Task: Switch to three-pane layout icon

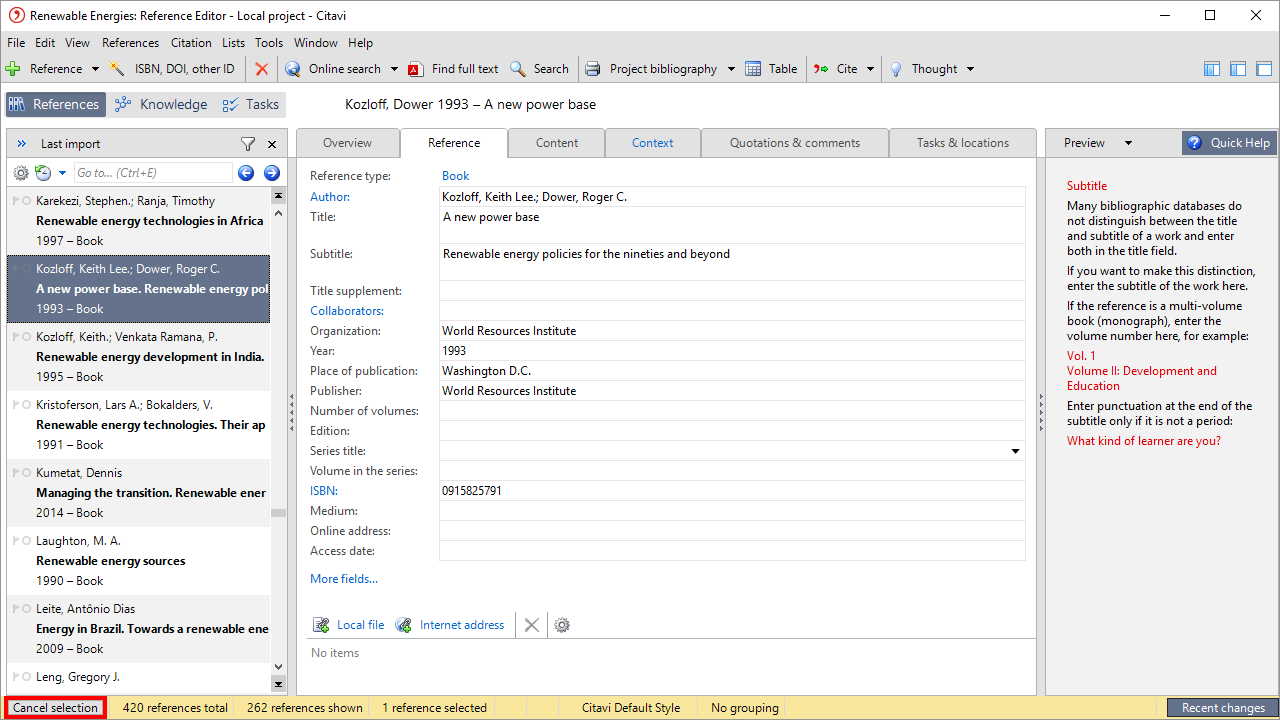Action: click(1212, 69)
